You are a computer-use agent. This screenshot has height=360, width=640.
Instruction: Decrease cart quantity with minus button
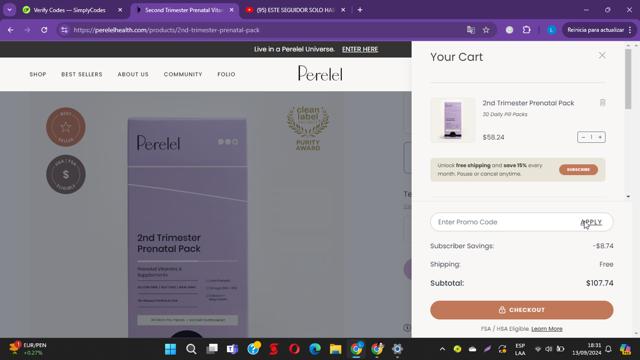(583, 137)
